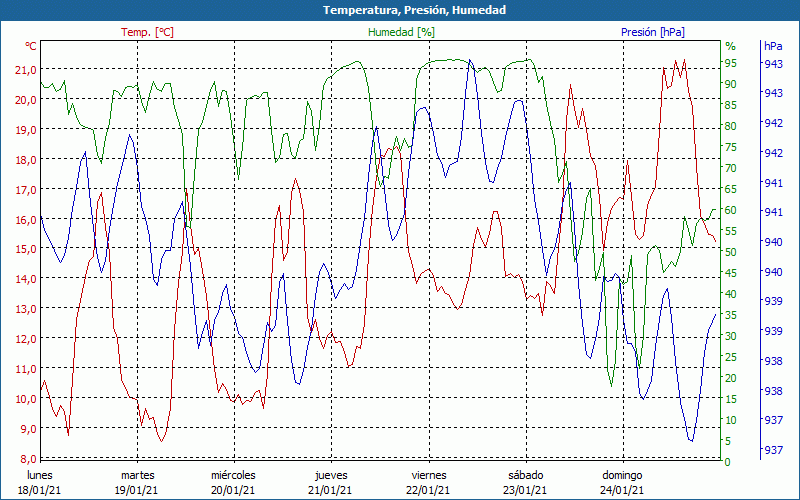Click the date '21/01/21'
The height and width of the screenshot is (500, 800).
[x=330, y=491]
